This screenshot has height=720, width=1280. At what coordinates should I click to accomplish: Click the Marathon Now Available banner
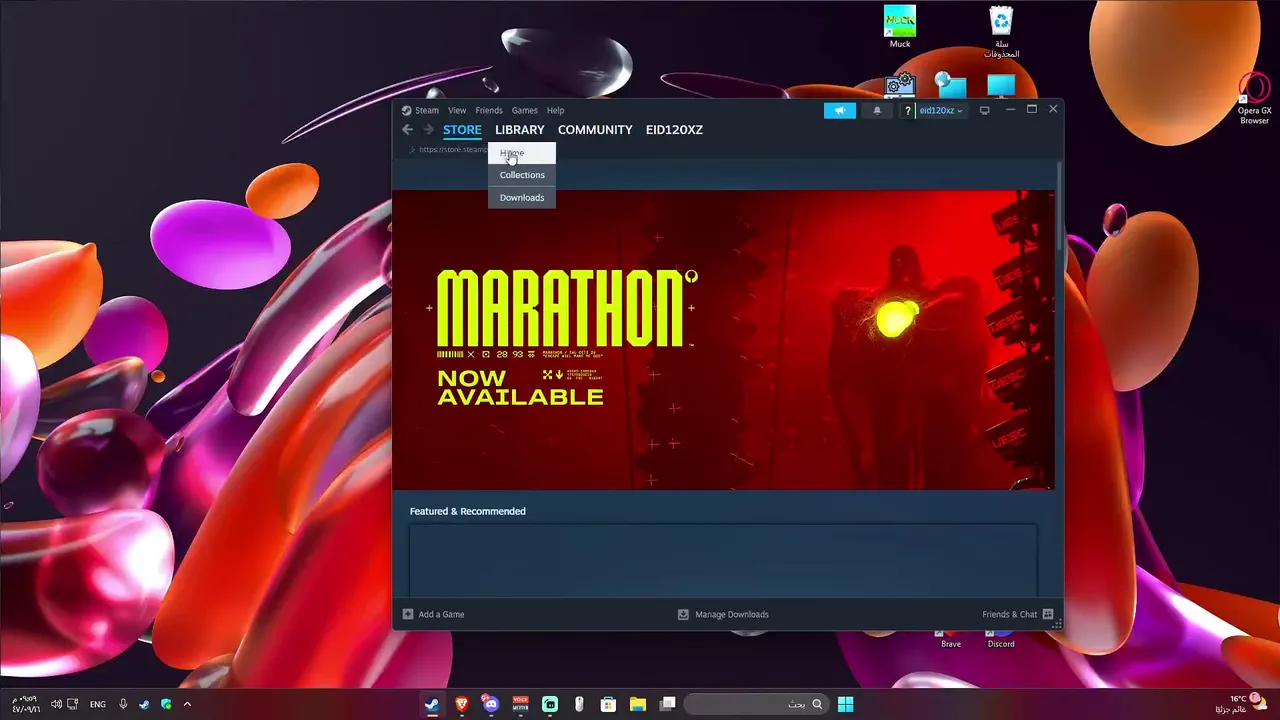(x=723, y=340)
